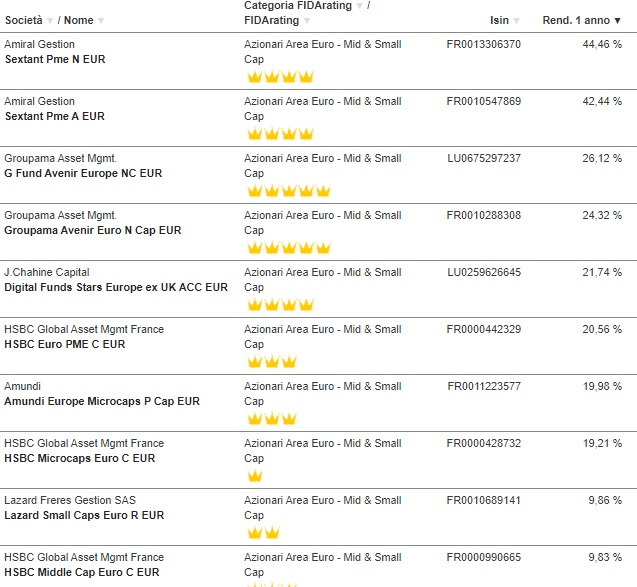Select ISIN FR0010689141
The image size is (637, 587).
[483, 500]
